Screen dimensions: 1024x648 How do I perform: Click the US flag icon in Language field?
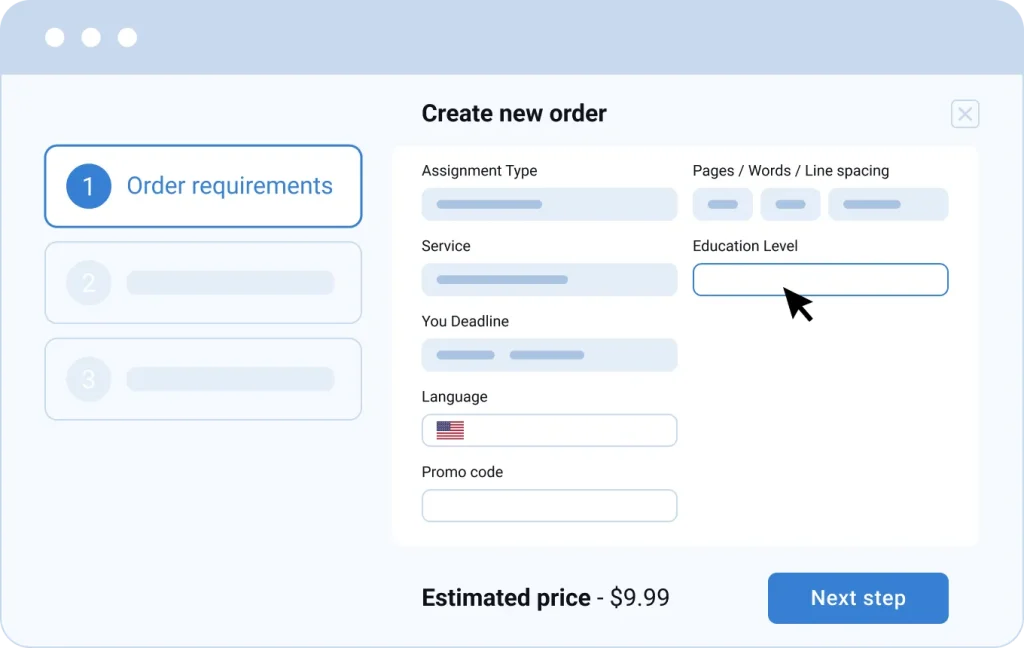pos(450,430)
